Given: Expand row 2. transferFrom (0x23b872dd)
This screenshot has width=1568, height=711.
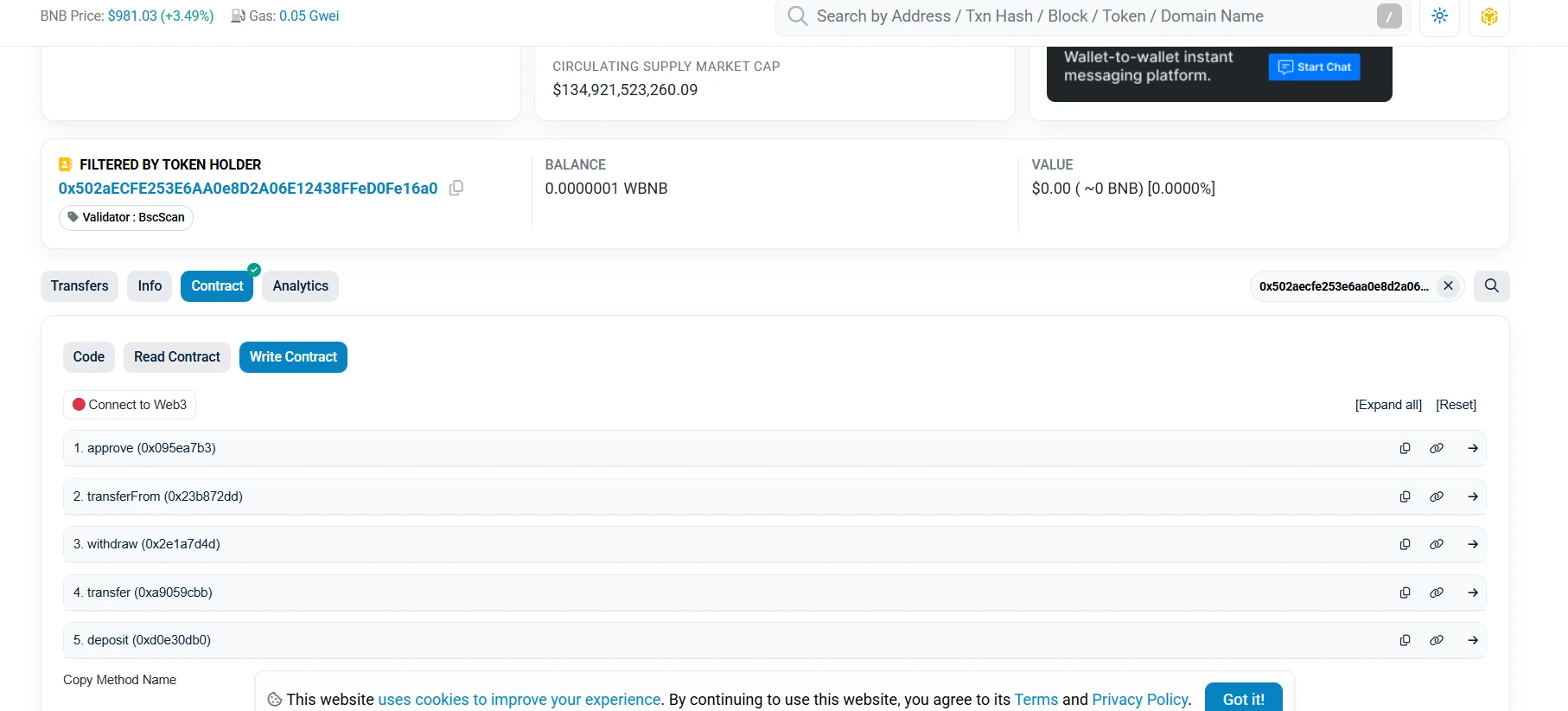Looking at the screenshot, I should coord(774,496).
